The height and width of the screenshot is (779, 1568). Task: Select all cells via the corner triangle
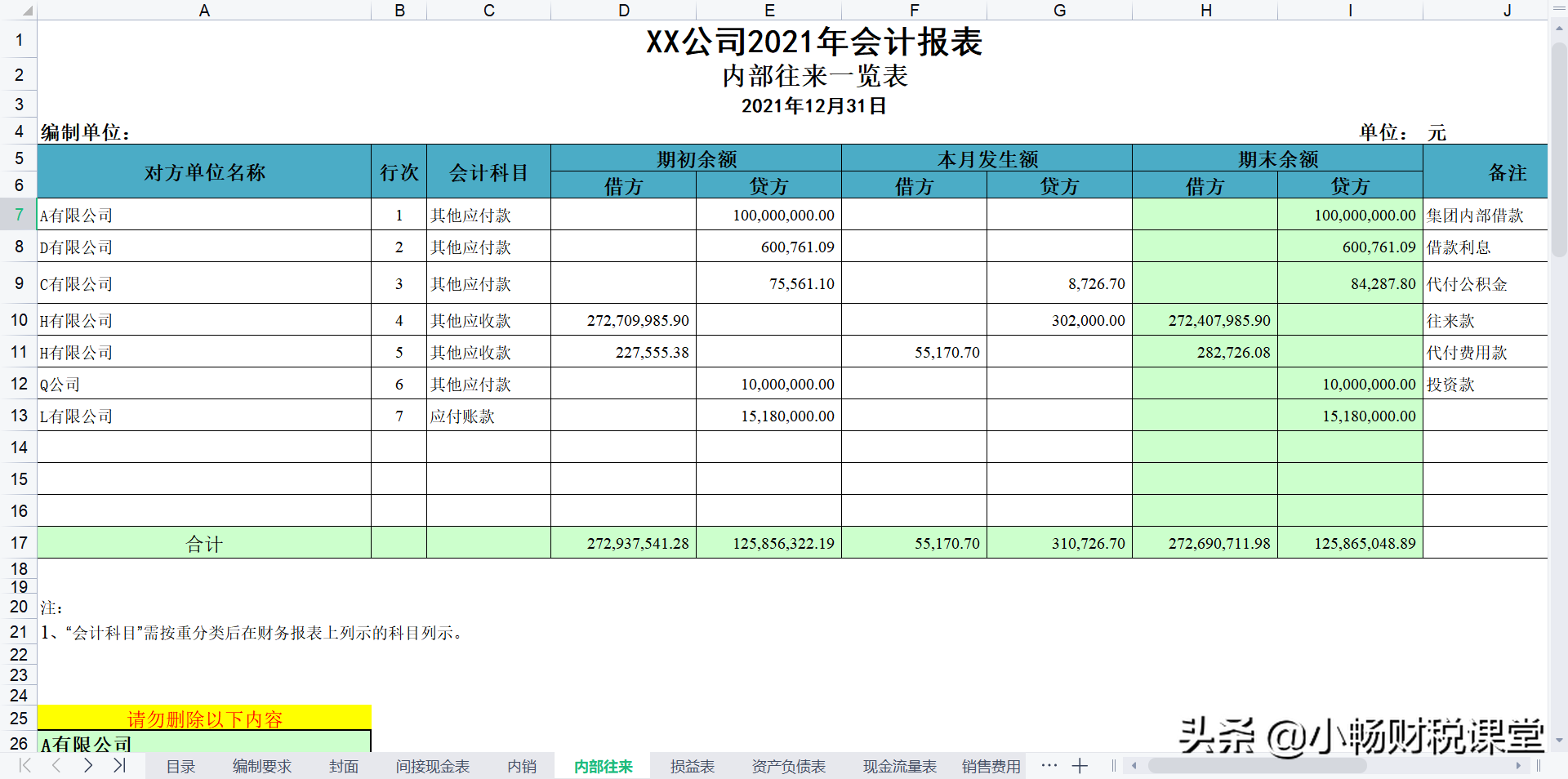(x=27, y=11)
